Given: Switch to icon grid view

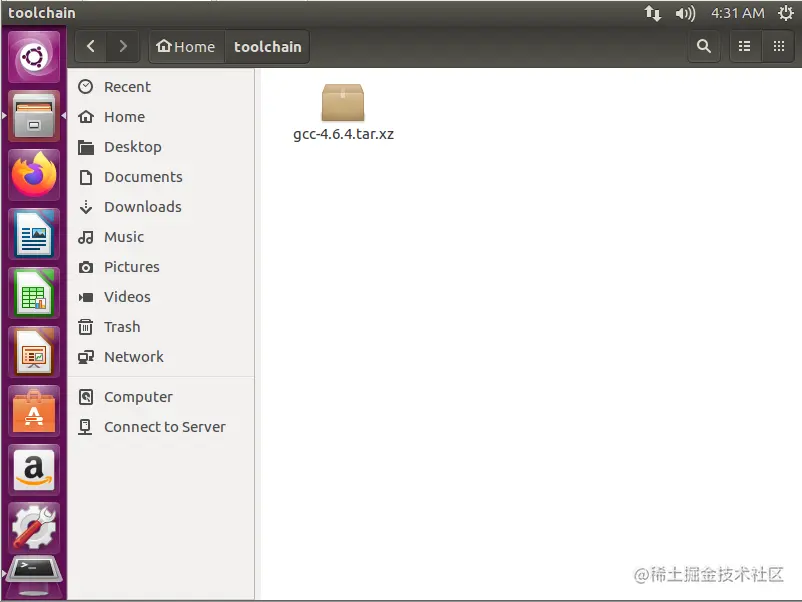Looking at the screenshot, I should (x=778, y=47).
